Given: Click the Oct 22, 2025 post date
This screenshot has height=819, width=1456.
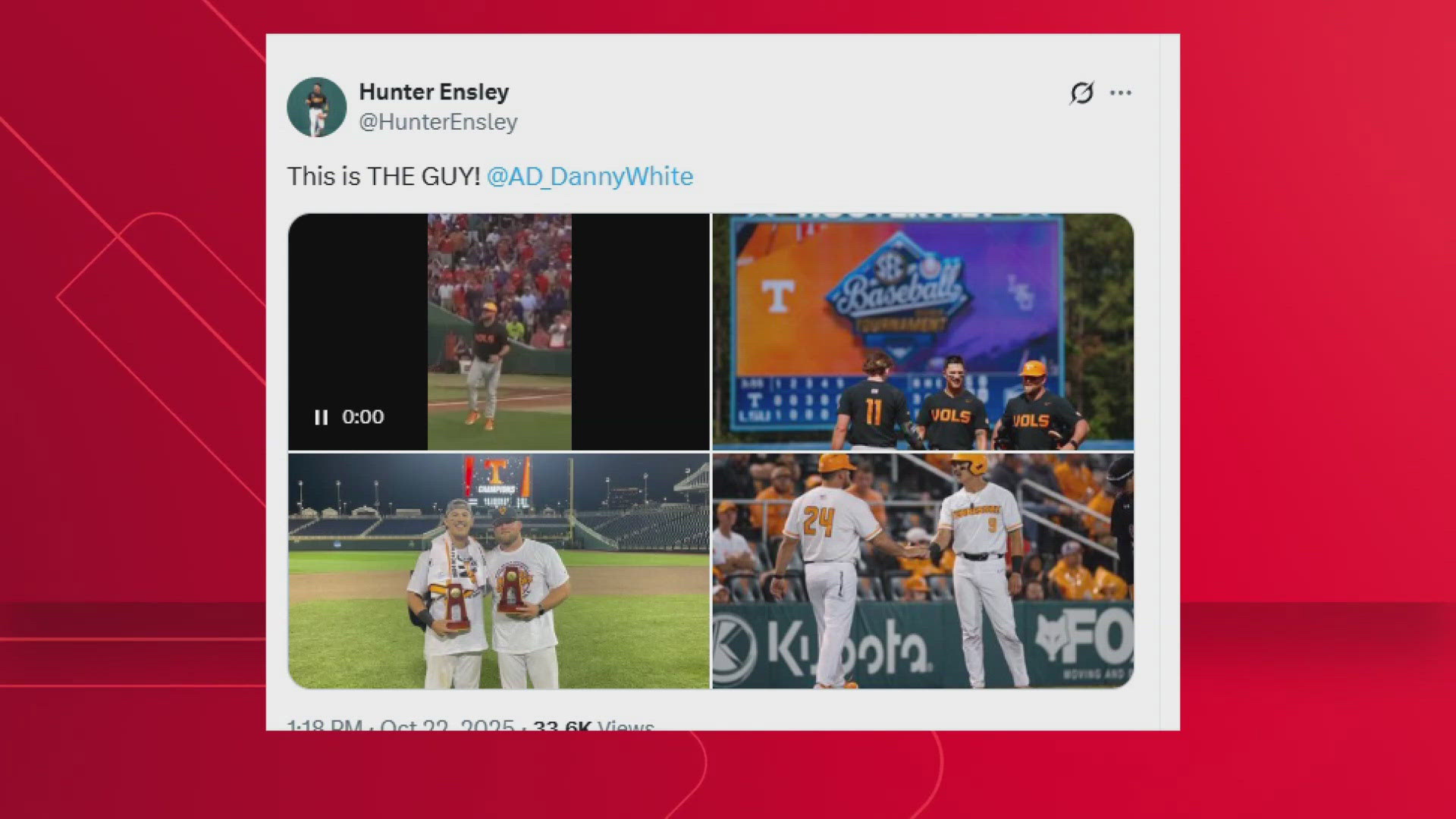Looking at the screenshot, I should (447, 726).
